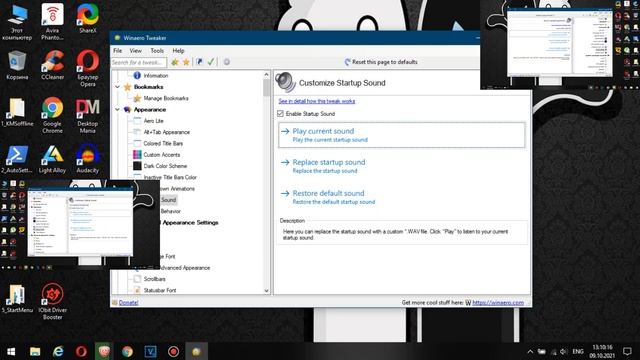Image resolution: width=640 pixels, height=360 pixels.
Task: Click the add bookmark star-plus toolbar icon
Action: point(175,62)
